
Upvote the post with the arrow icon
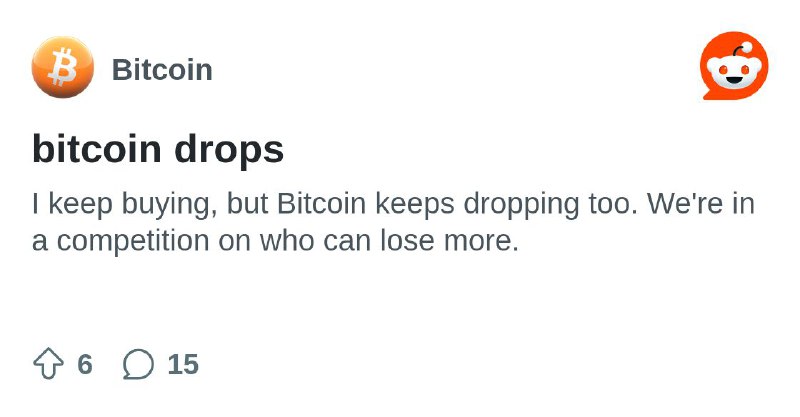(x=48, y=363)
